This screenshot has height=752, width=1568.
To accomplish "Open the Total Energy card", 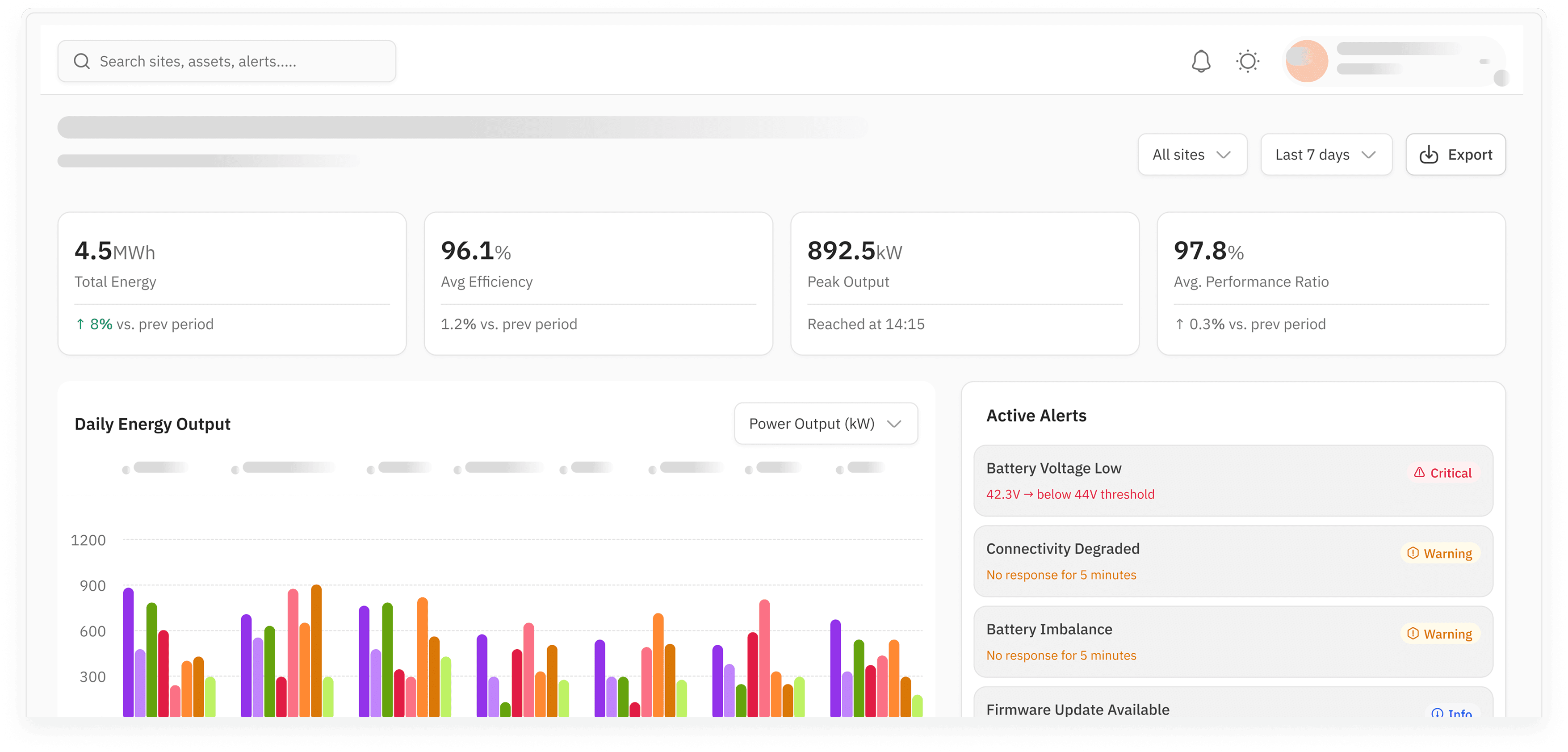I will point(232,283).
